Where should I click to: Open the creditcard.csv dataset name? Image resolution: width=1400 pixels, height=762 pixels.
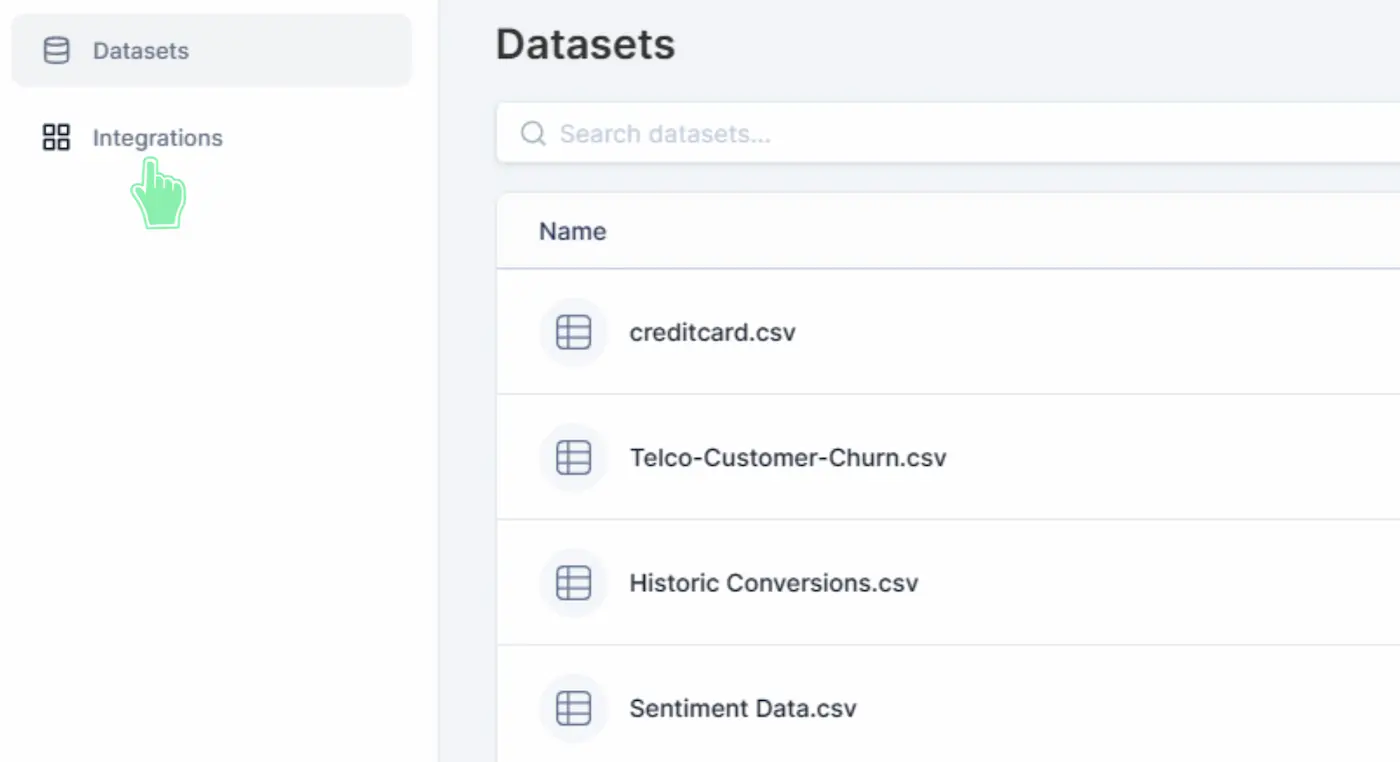point(712,332)
